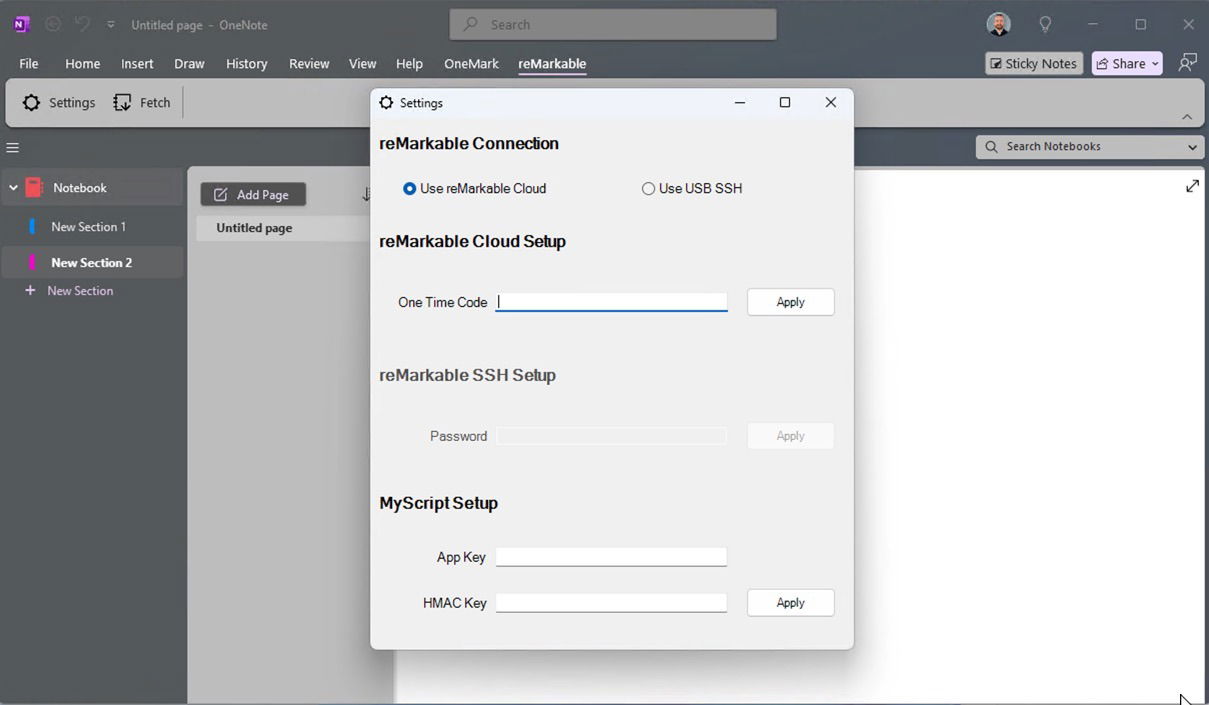
Task: Click Add Page button
Action: click(253, 195)
